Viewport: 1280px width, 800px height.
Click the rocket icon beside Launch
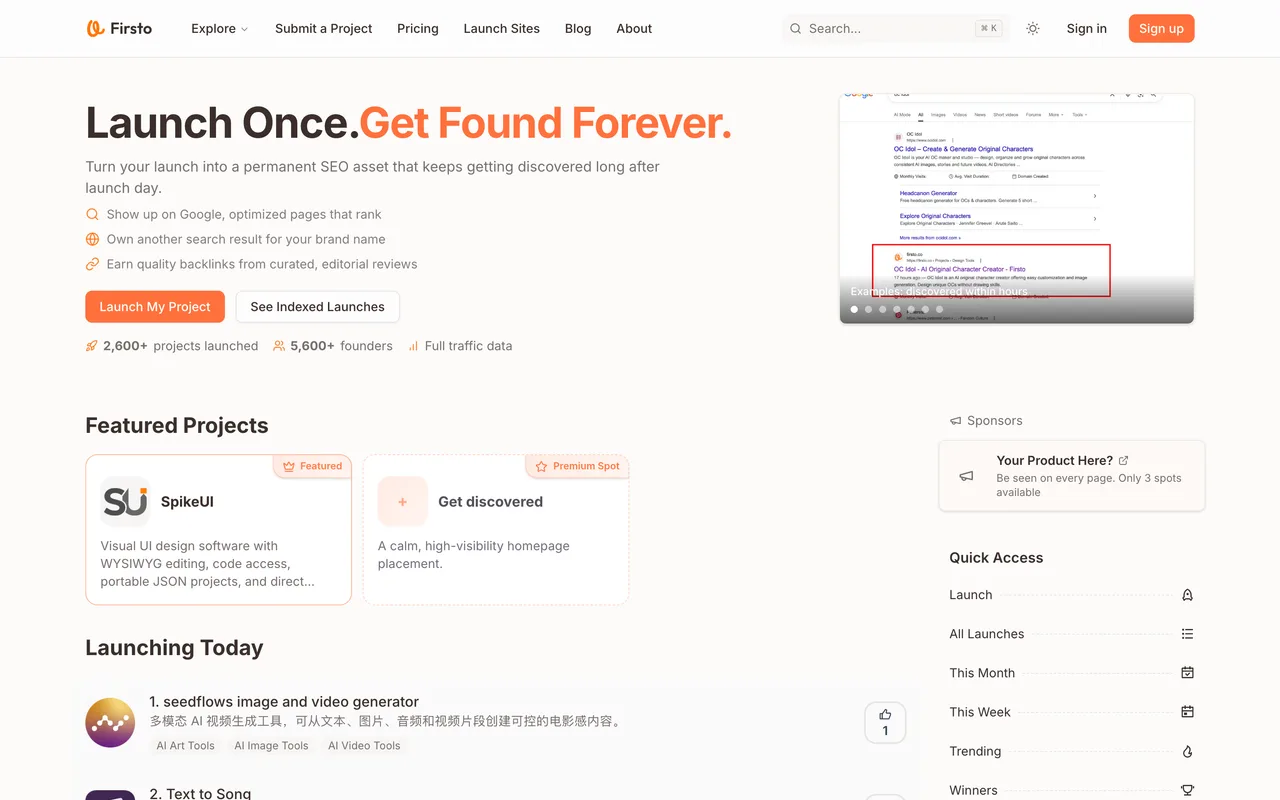click(1187, 595)
